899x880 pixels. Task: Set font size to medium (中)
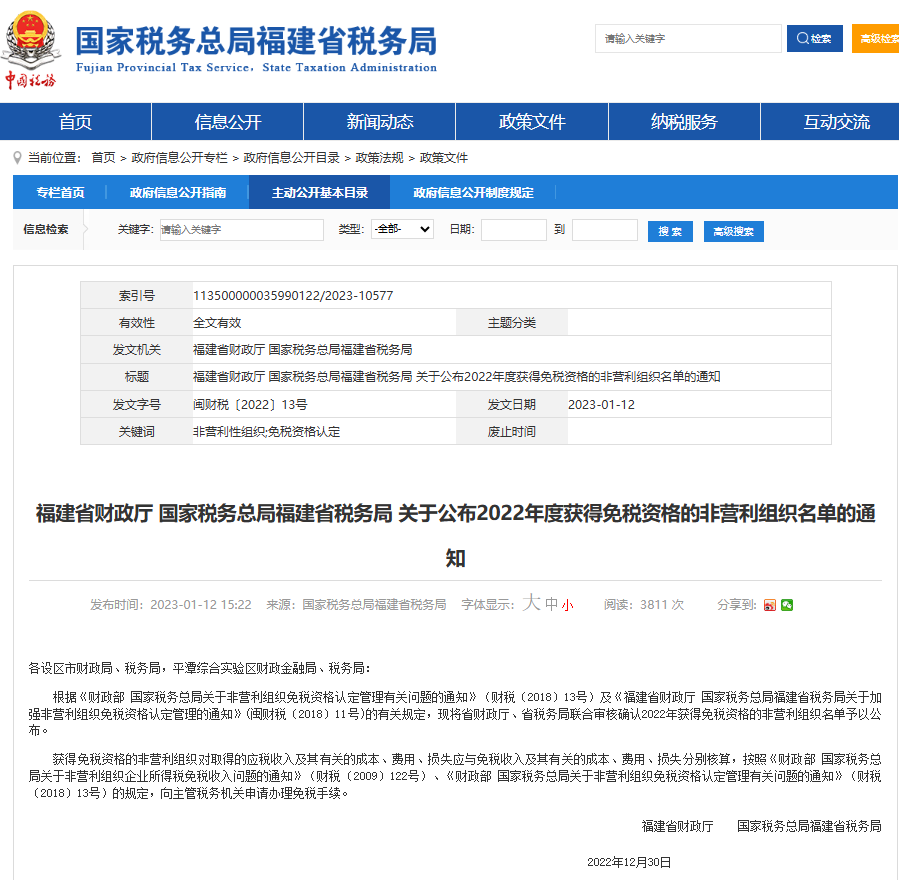[551, 604]
